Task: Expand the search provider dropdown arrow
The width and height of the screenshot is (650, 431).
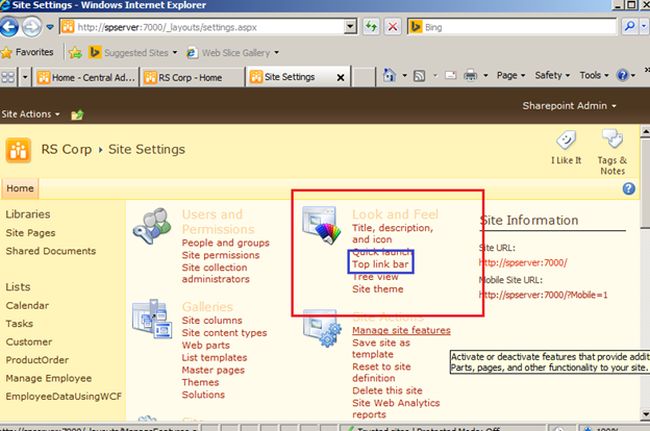Action: click(x=644, y=27)
